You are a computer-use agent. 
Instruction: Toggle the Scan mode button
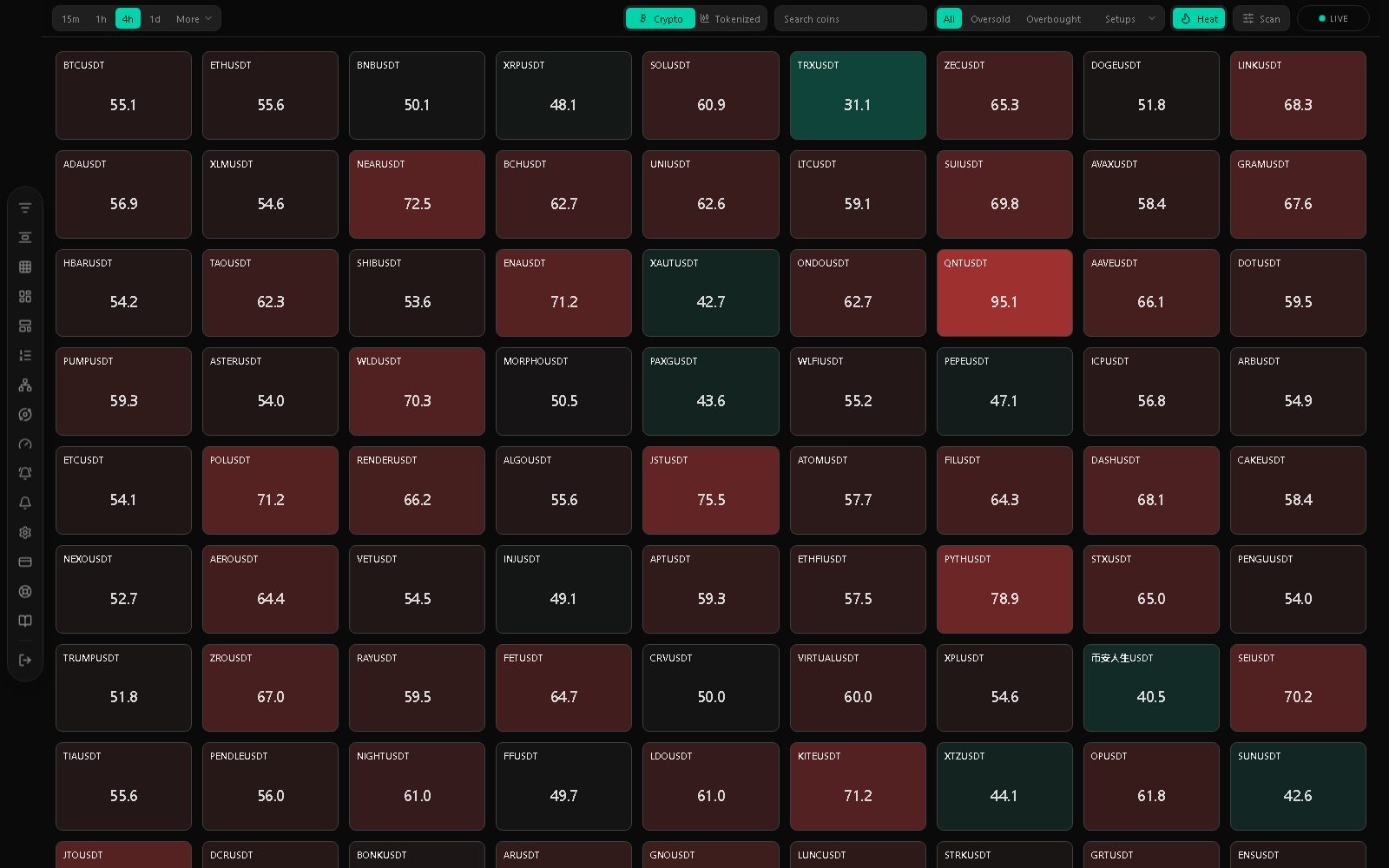tap(1261, 18)
